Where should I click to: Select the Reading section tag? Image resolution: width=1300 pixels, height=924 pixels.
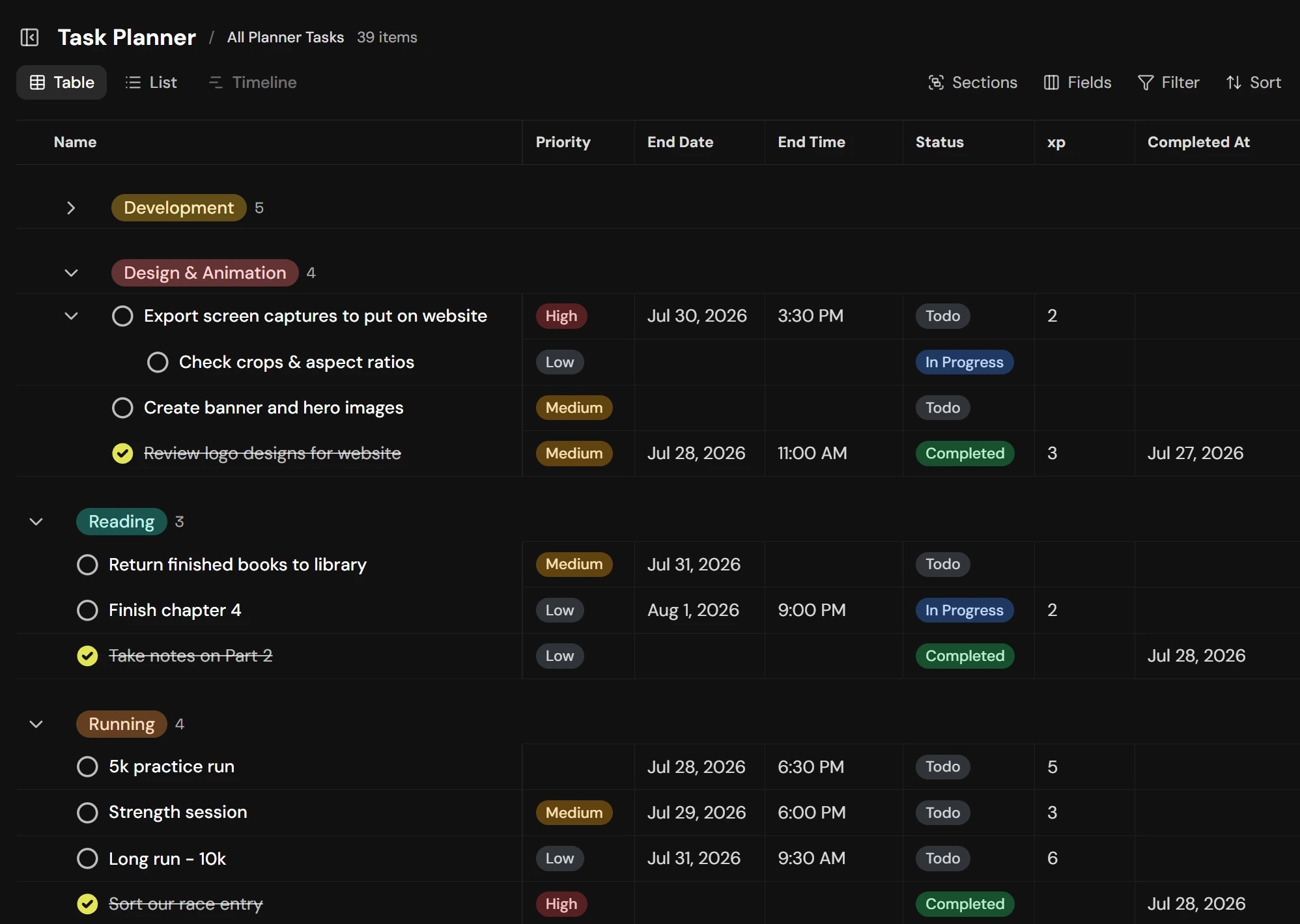(121, 522)
